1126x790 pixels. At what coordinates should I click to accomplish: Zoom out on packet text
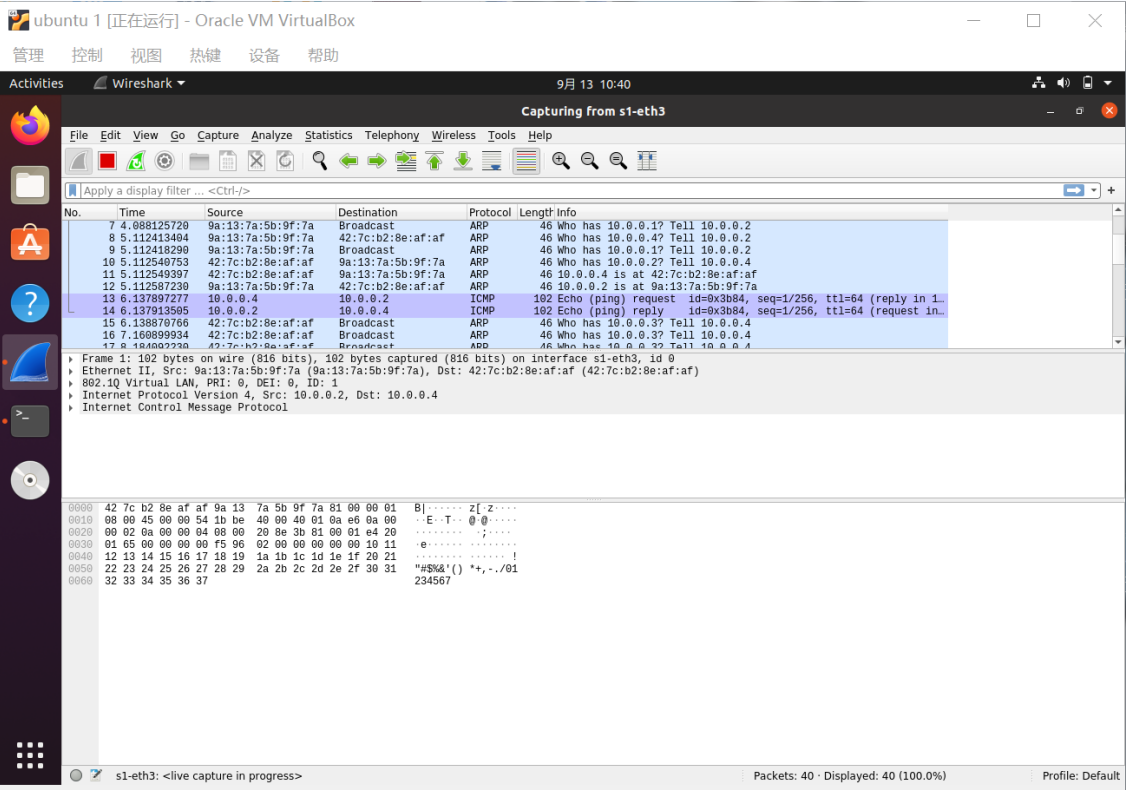click(x=590, y=161)
